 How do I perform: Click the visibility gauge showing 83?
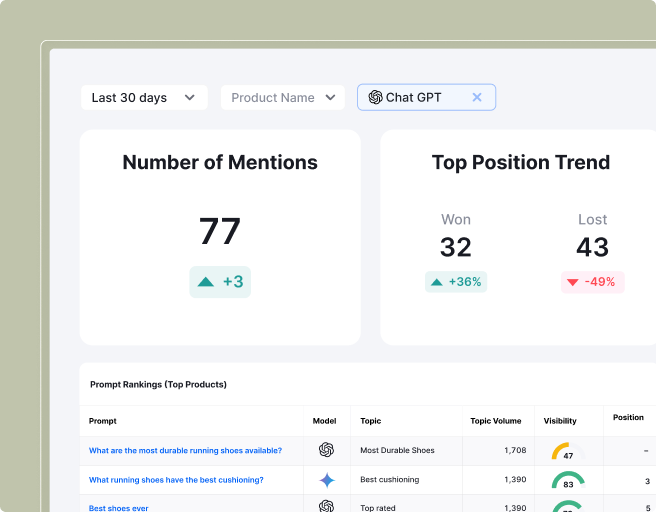pyautogui.click(x=568, y=481)
